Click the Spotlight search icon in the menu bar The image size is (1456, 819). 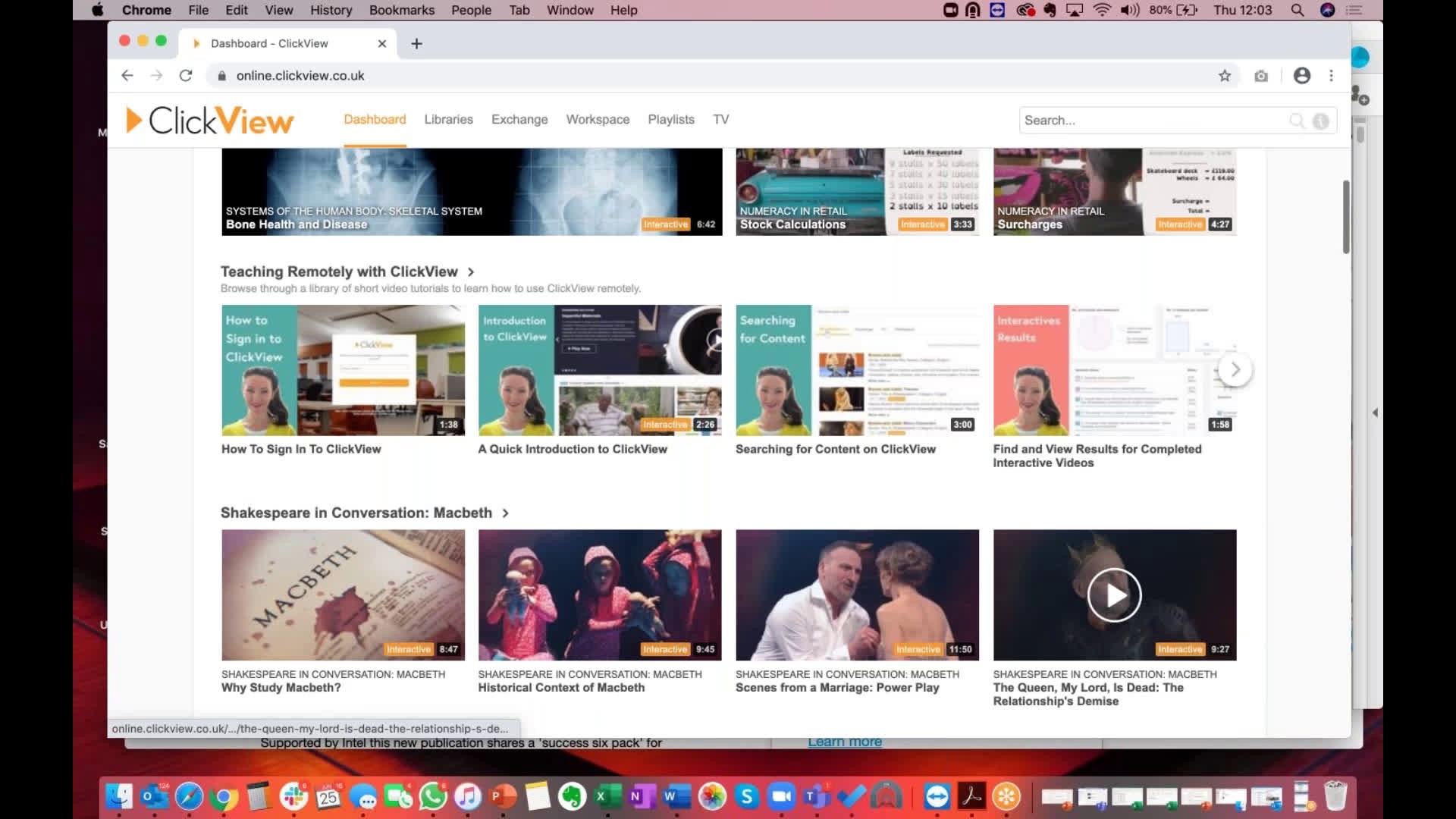tap(1298, 10)
